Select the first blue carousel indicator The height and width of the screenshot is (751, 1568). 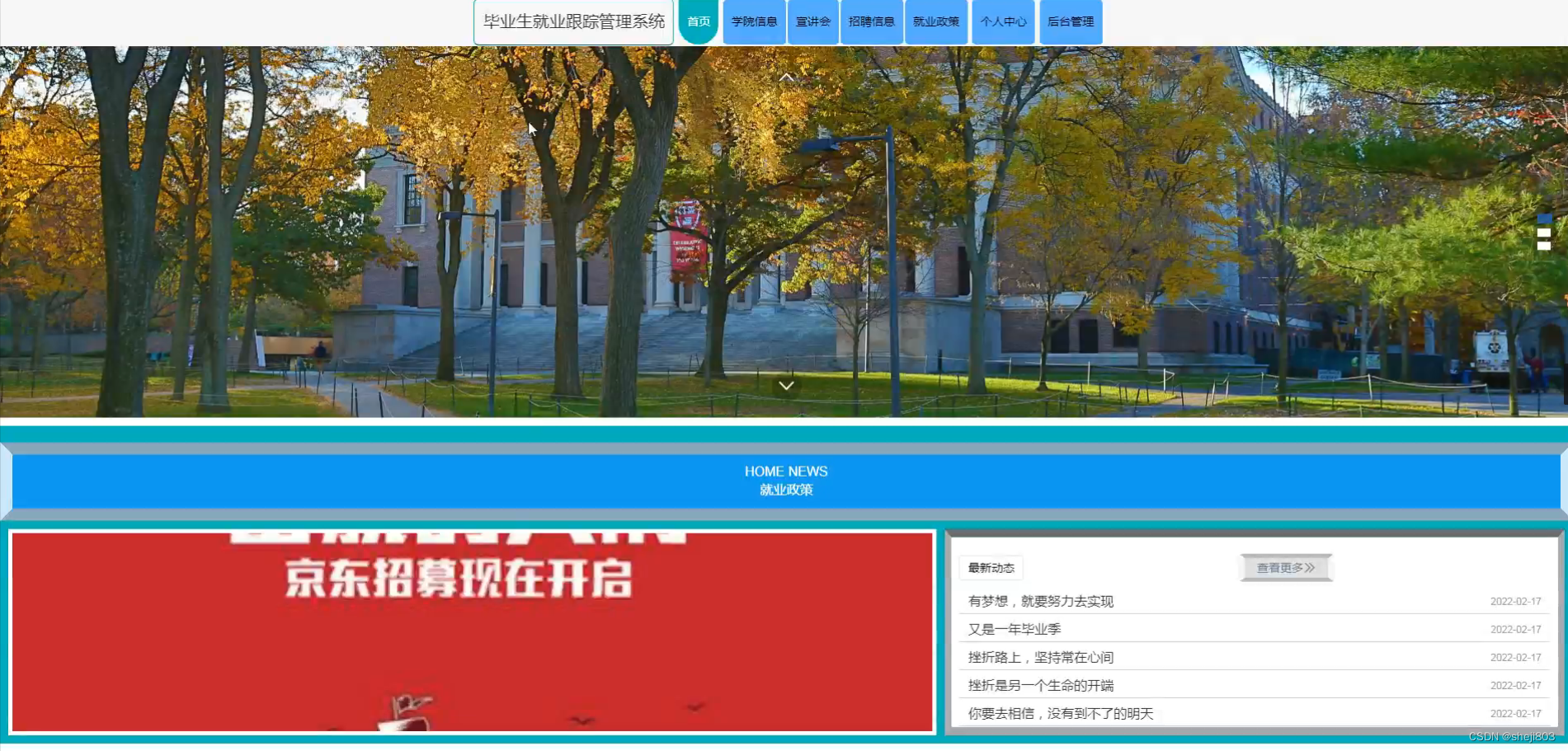[x=1543, y=219]
